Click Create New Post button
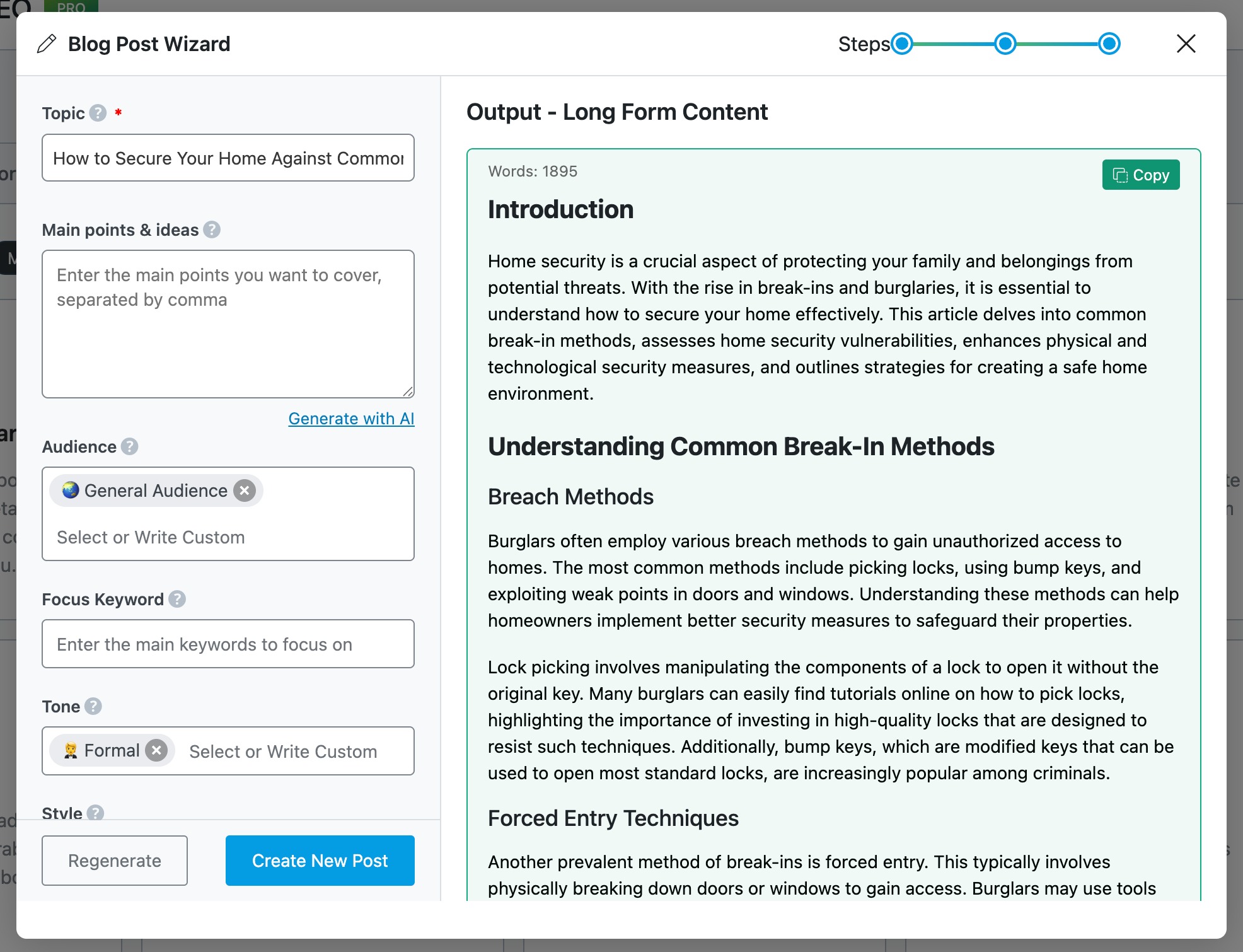Image resolution: width=1243 pixels, height=952 pixels. pos(320,861)
